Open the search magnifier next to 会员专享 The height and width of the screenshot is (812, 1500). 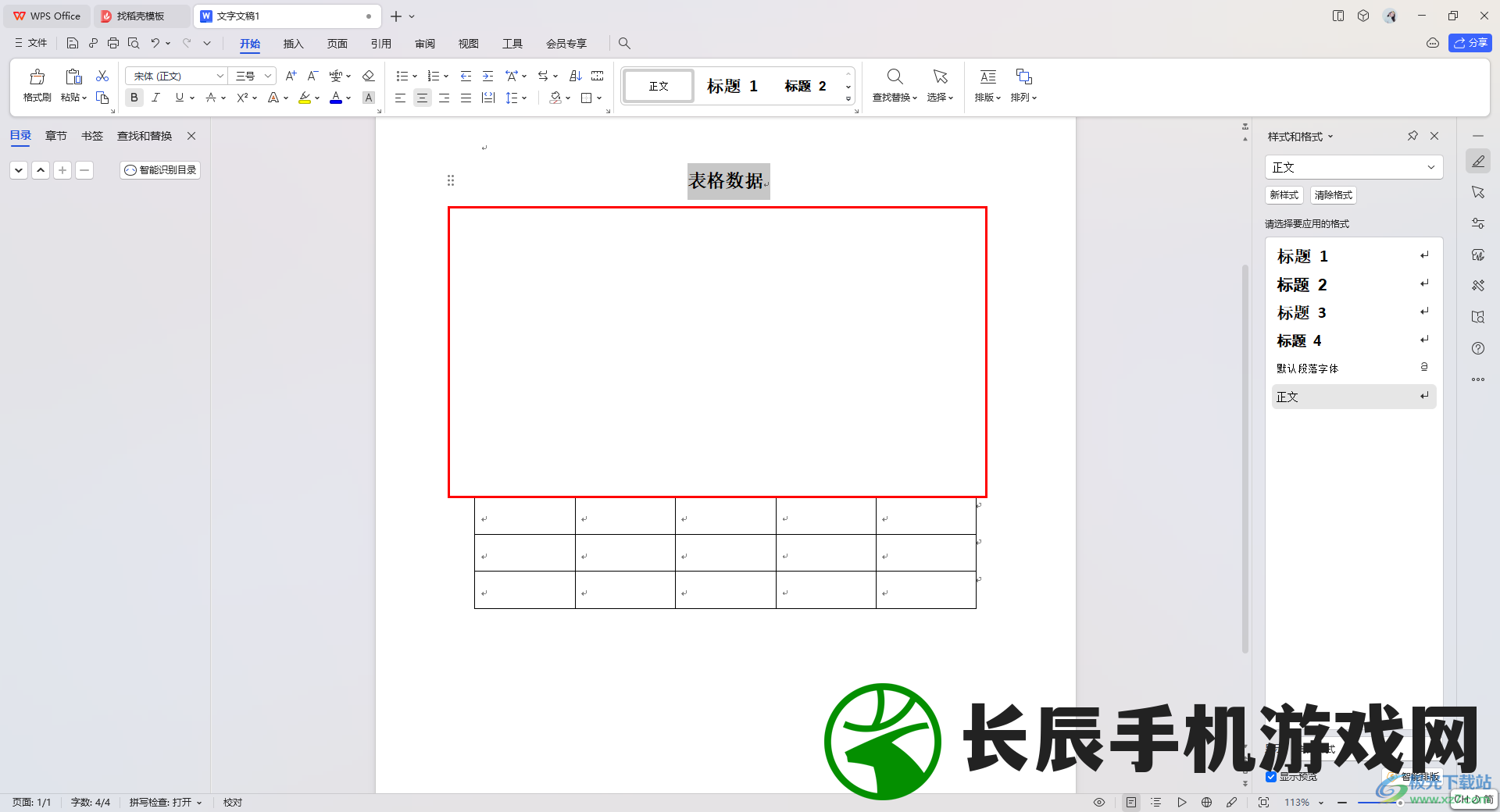(x=624, y=43)
